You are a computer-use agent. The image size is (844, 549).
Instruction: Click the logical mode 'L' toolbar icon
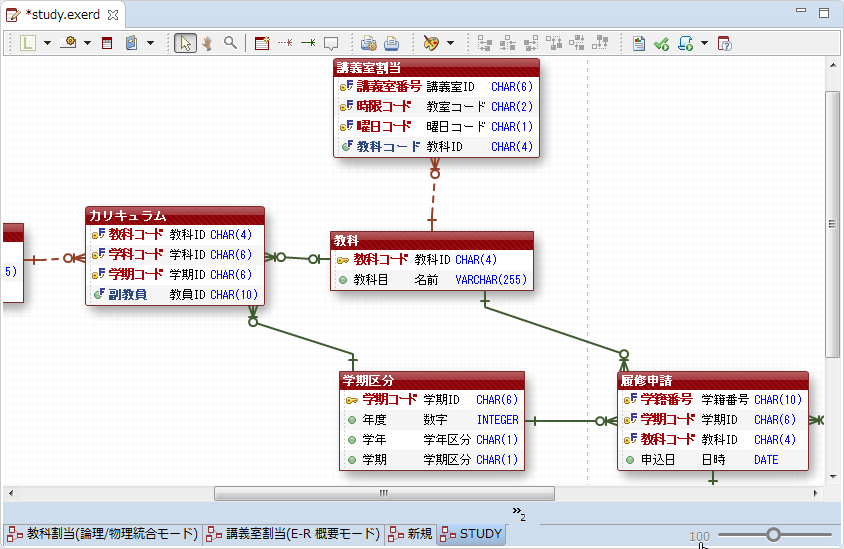[x=28, y=43]
